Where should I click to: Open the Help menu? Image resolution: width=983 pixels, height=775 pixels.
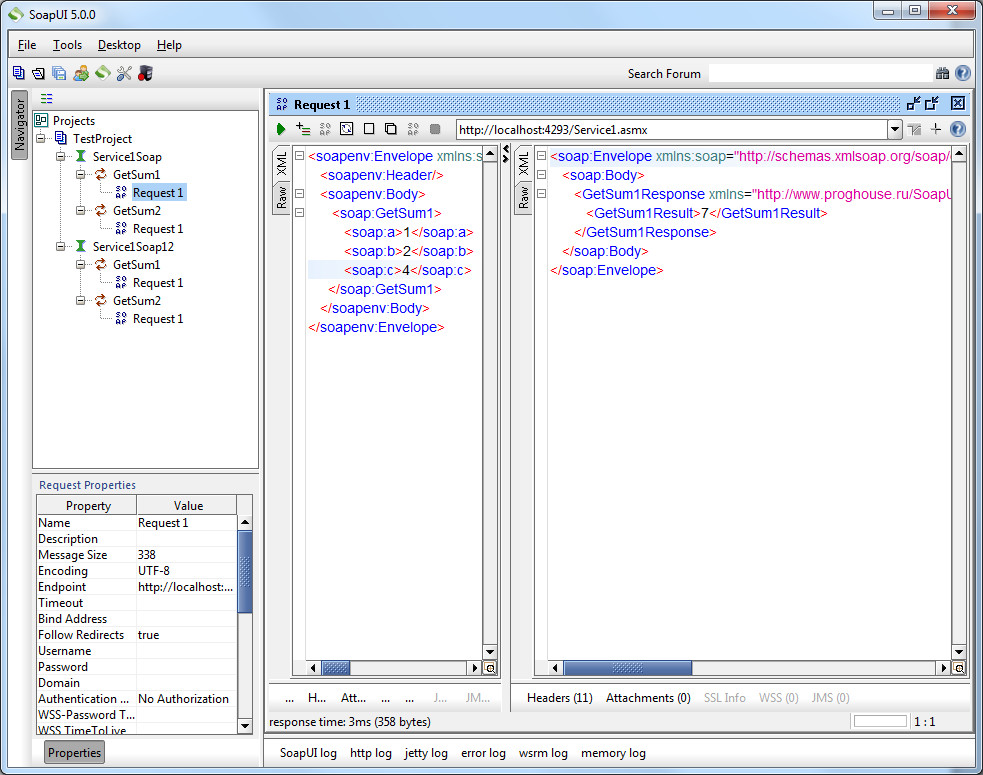click(169, 45)
